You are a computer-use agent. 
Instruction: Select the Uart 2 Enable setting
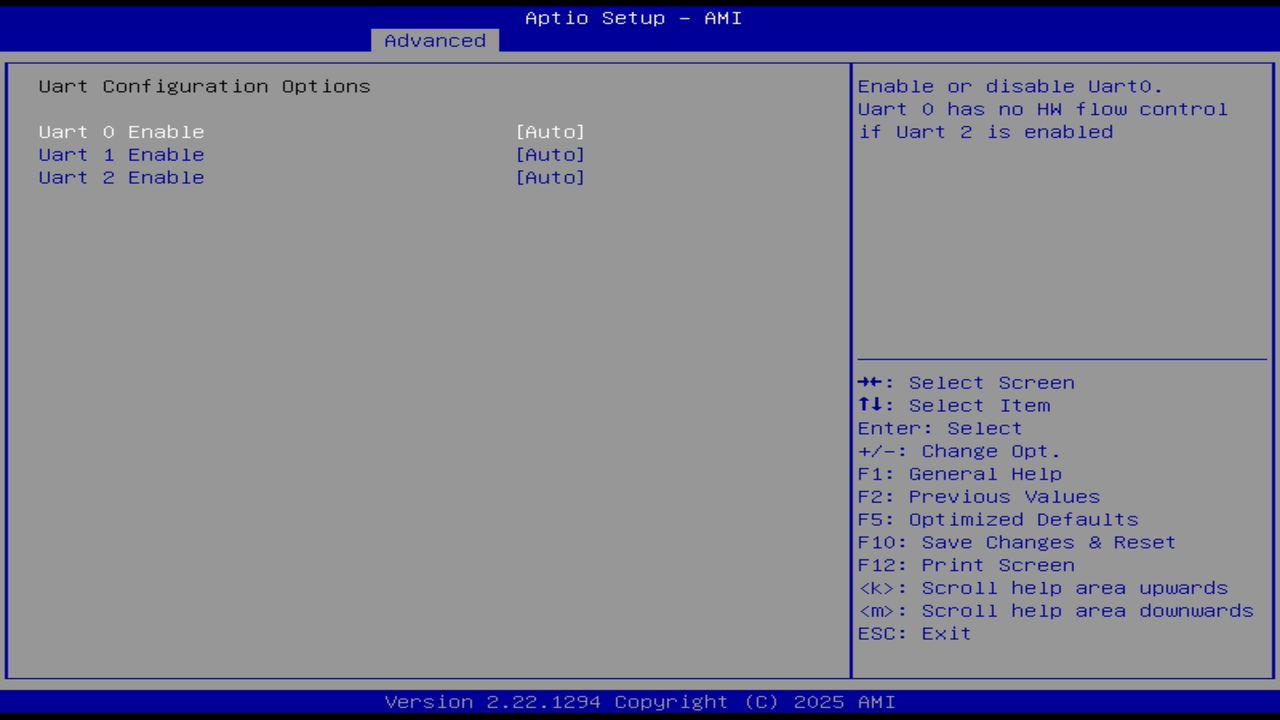(121, 177)
